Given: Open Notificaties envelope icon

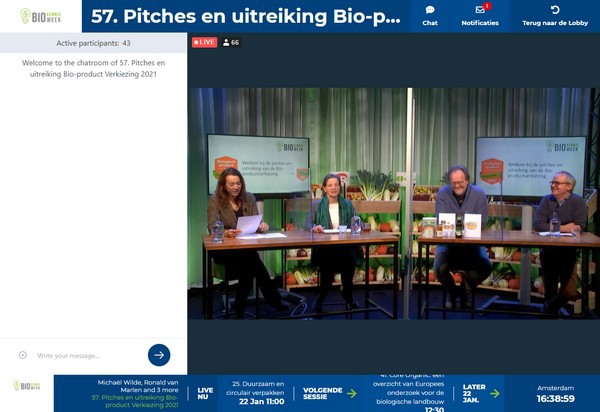Looking at the screenshot, I should tap(480, 10).
